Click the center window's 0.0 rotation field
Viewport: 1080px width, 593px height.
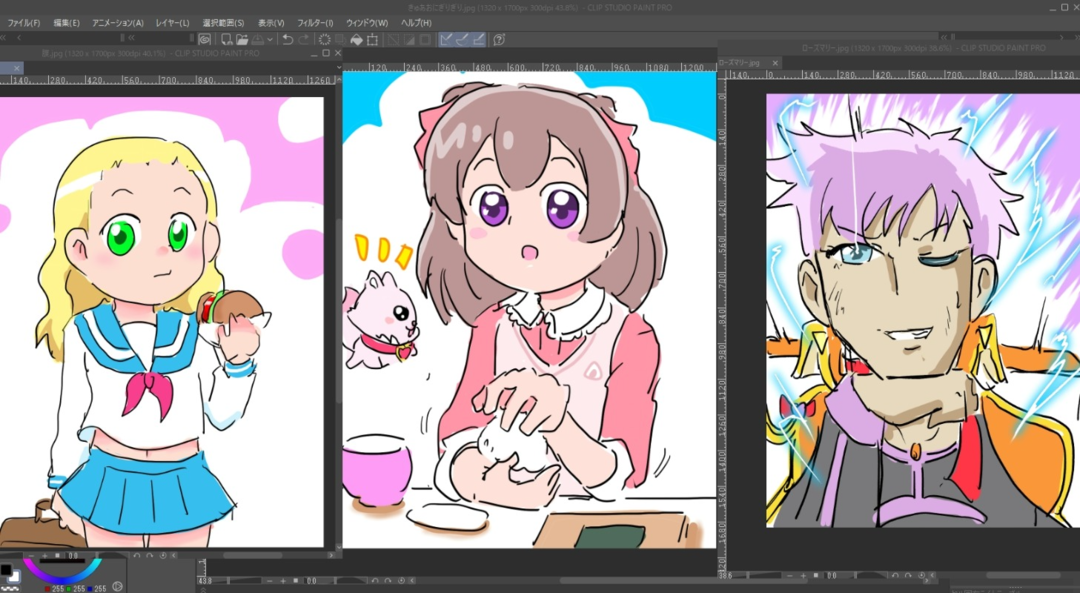(312, 581)
